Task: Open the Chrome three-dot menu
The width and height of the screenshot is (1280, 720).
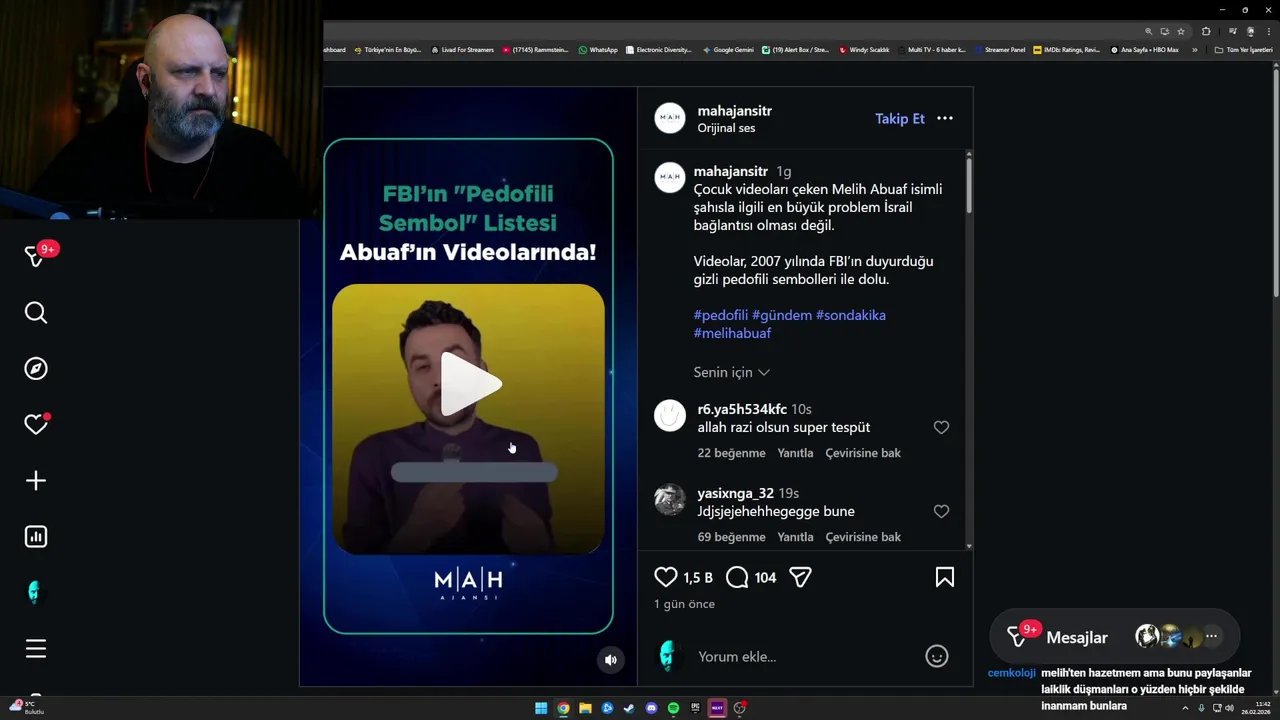Action: pos(1269,31)
